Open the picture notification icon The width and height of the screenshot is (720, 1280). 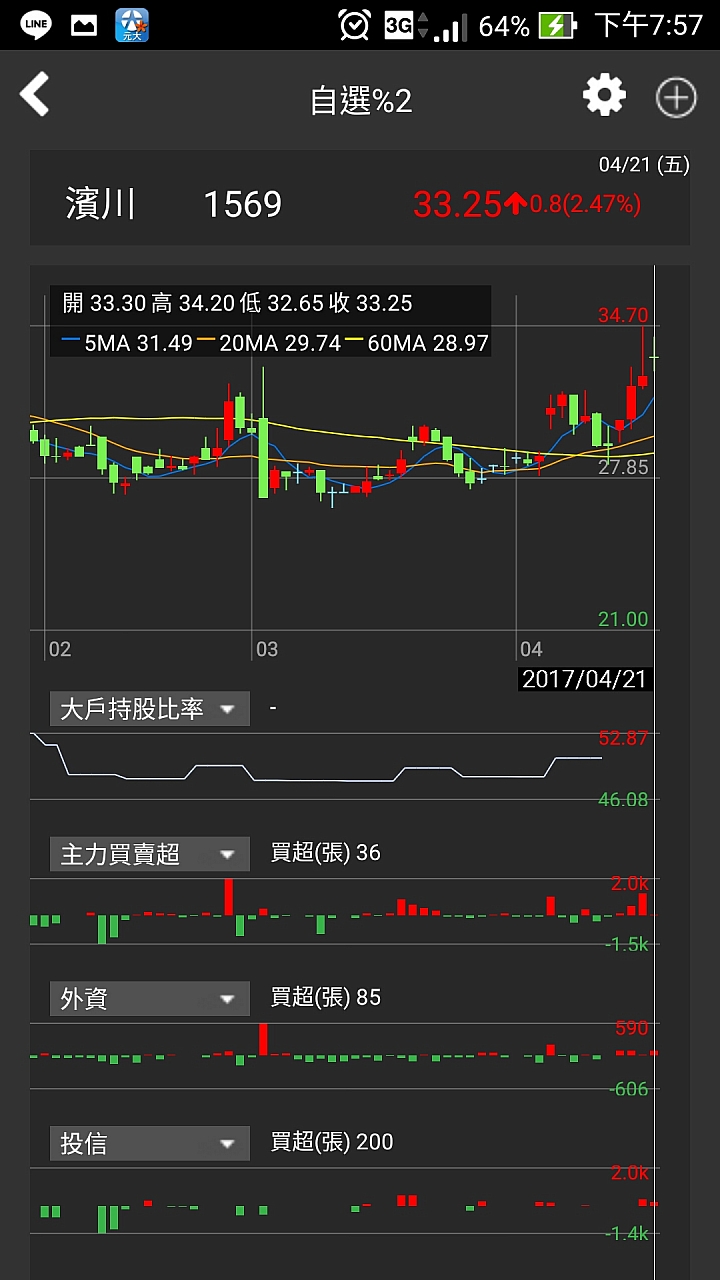pyautogui.click(x=83, y=25)
